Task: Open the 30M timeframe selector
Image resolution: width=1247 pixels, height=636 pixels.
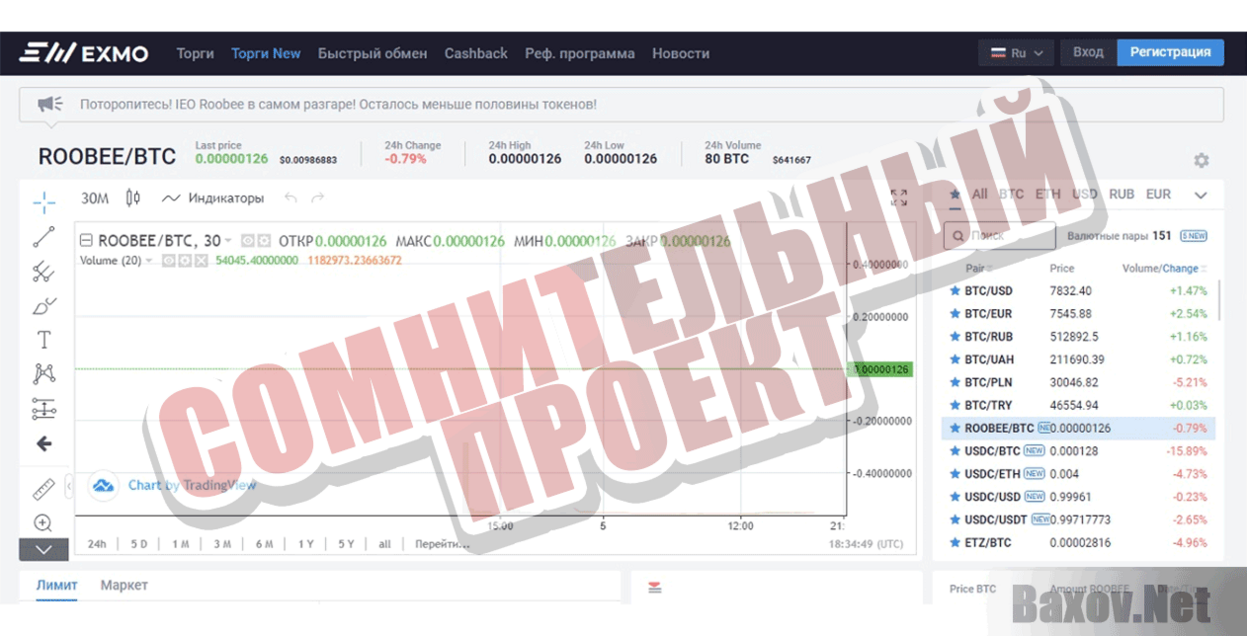Action: click(95, 198)
